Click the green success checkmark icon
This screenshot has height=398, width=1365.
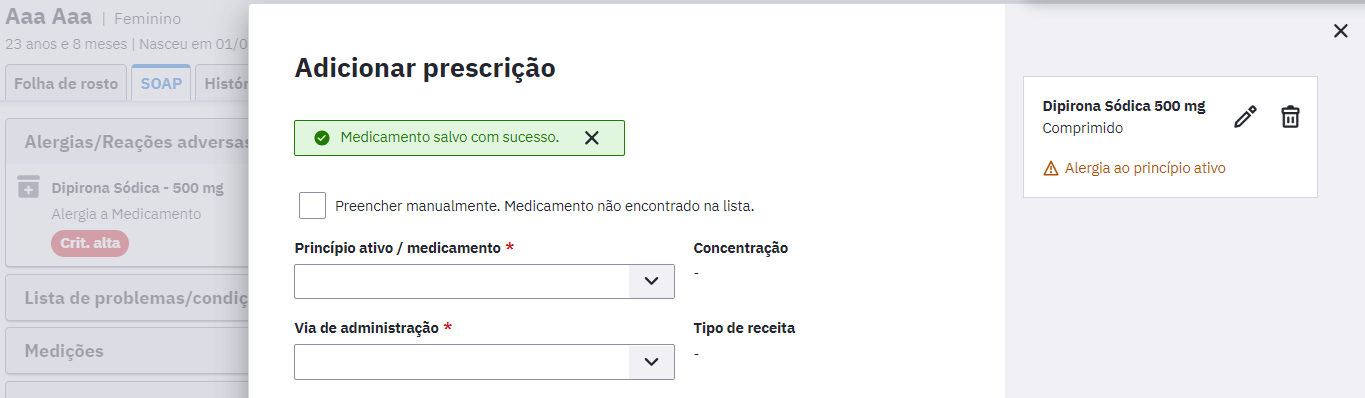[321, 138]
